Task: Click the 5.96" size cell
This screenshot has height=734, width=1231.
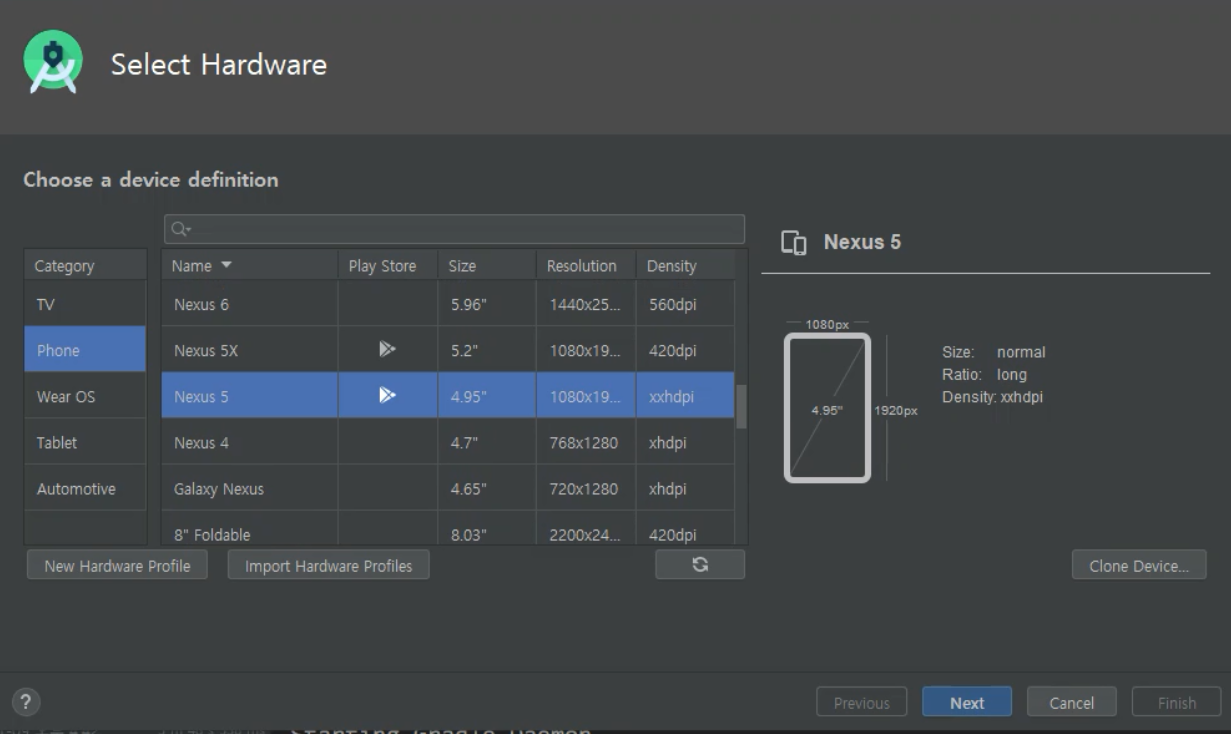Action: click(x=487, y=304)
